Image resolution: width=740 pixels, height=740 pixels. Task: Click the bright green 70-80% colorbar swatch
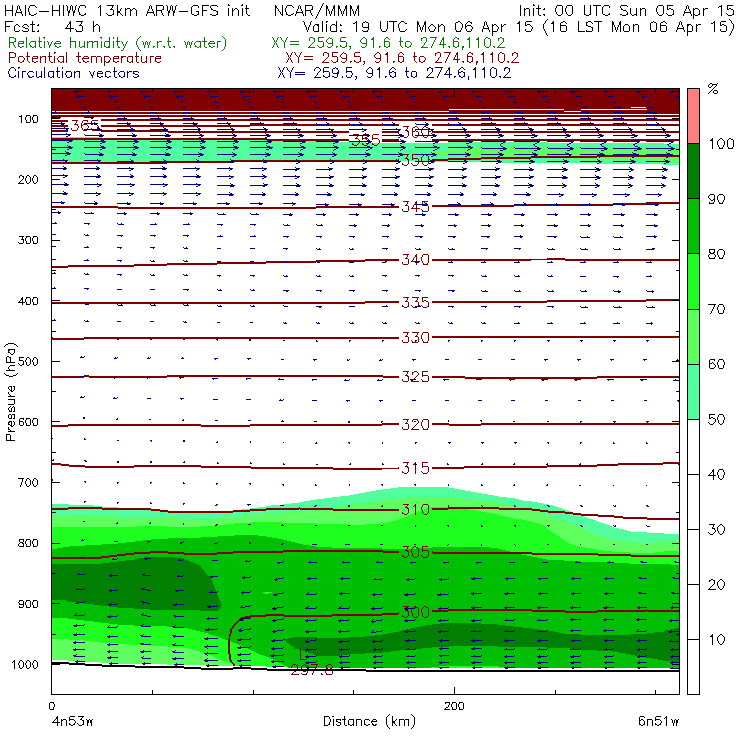(x=693, y=281)
